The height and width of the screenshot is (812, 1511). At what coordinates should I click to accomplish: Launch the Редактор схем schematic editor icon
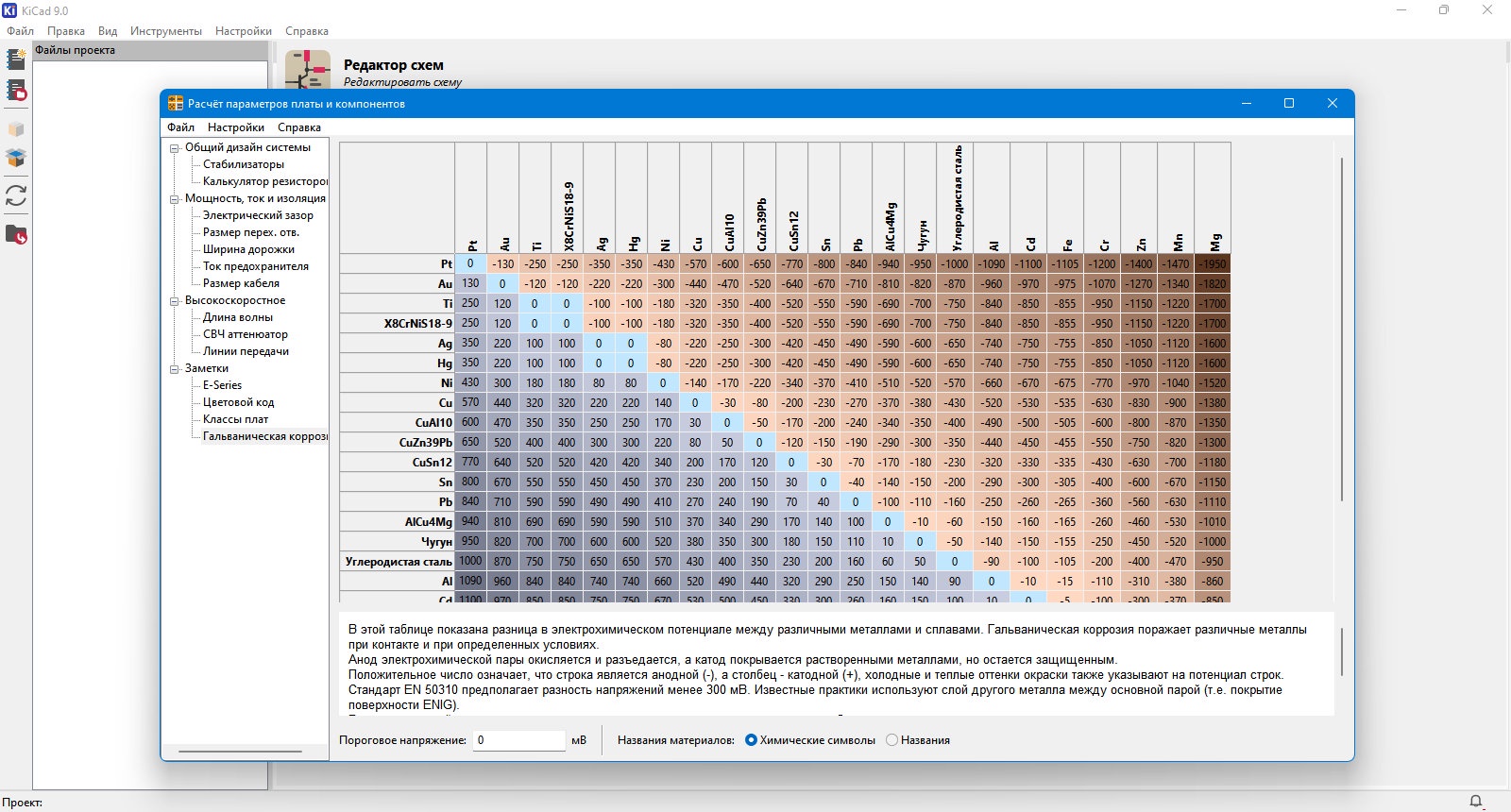click(308, 70)
